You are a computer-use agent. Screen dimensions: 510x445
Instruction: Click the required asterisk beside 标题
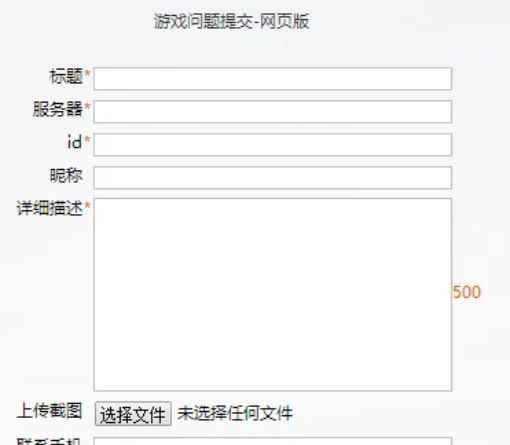(87, 74)
